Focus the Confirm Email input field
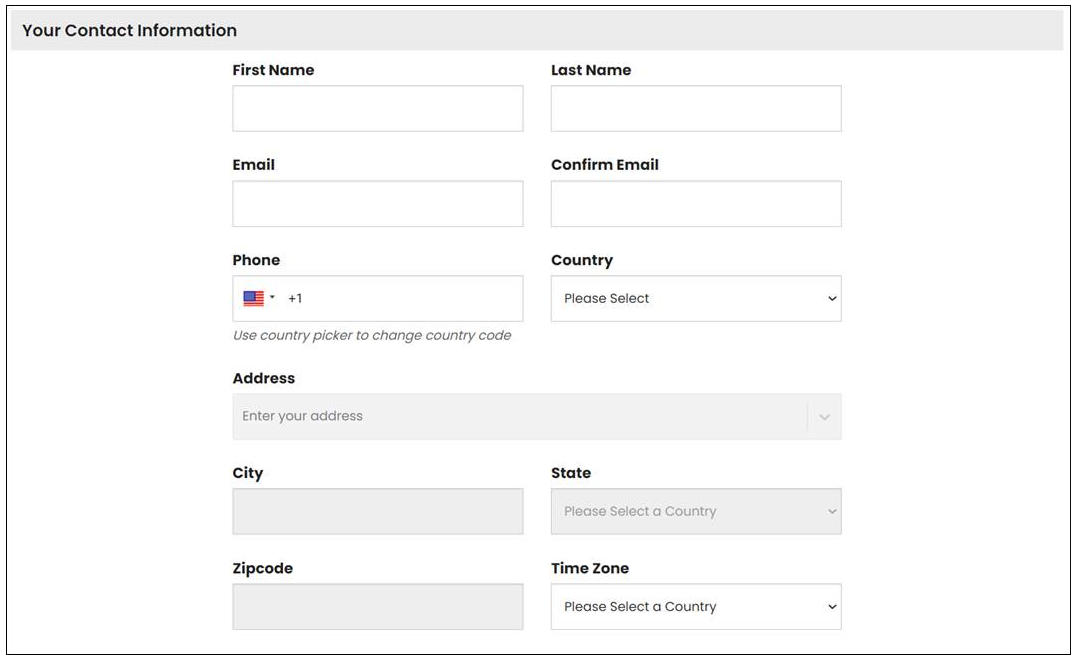Image resolution: width=1076 pixels, height=662 pixels. (696, 204)
